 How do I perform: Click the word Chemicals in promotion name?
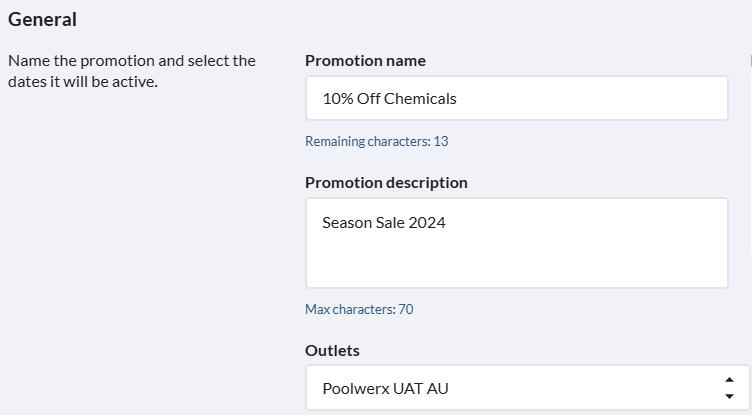pos(423,98)
